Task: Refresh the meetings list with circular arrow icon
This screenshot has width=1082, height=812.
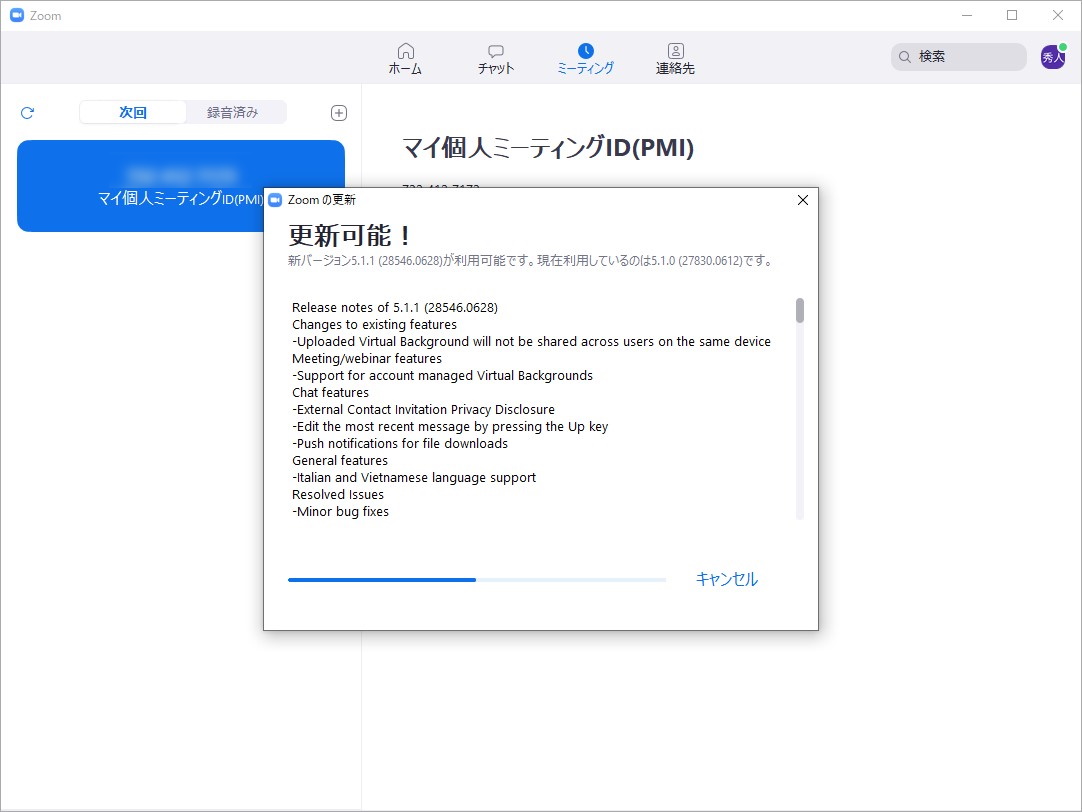Action: [27, 112]
